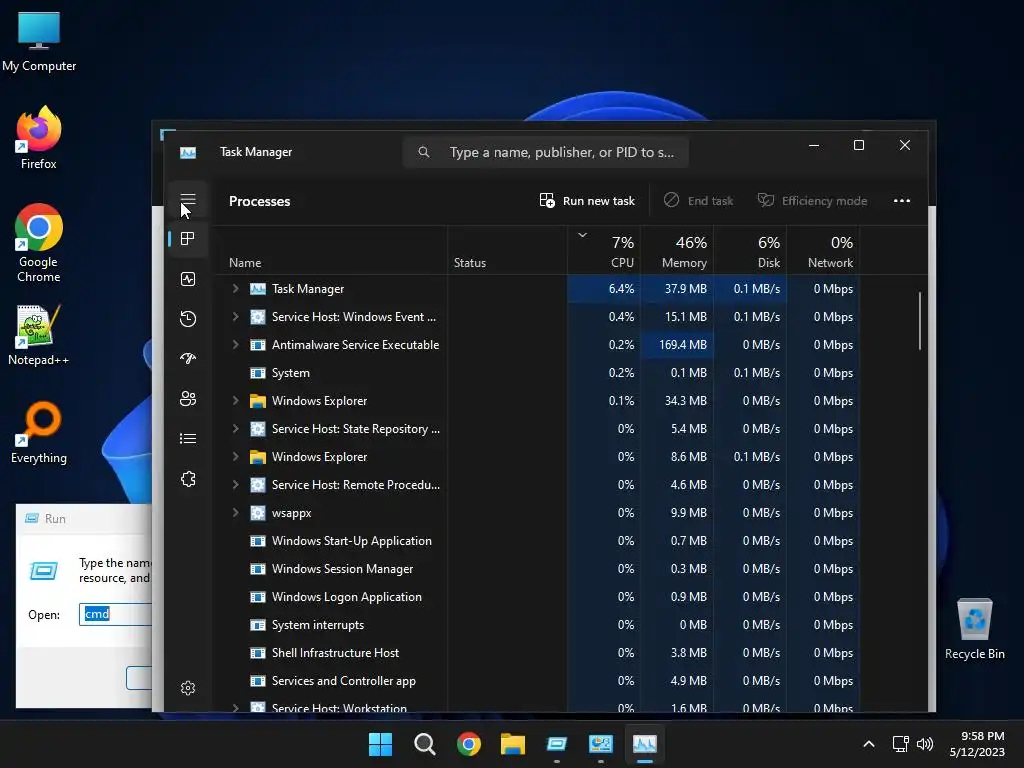Image resolution: width=1024 pixels, height=768 pixels.
Task: Click the wsappx process gear icon
Action: click(x=258, y=513)
